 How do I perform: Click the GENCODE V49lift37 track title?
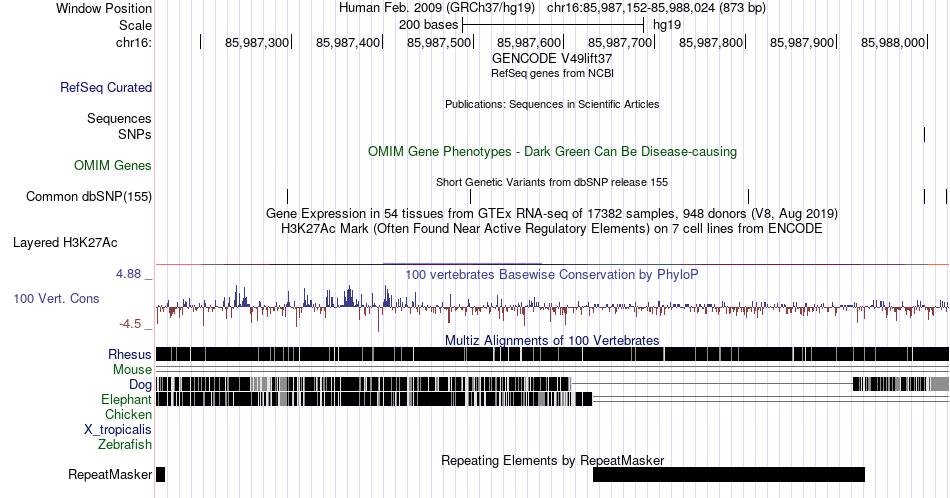coord(552,58)
